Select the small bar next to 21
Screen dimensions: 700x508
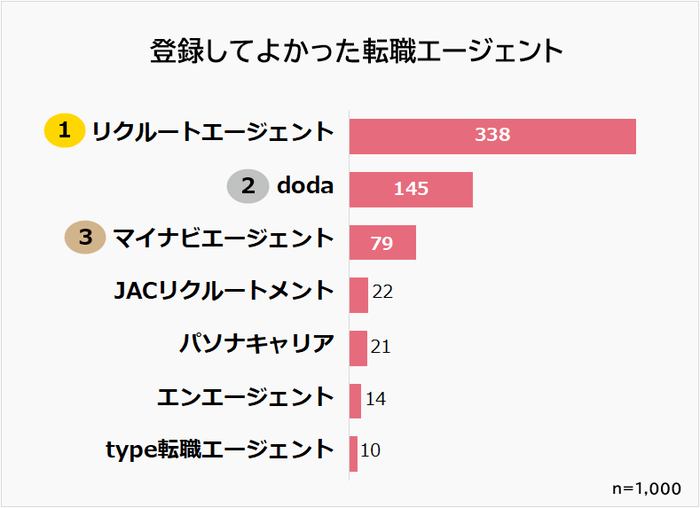[358, 348]
